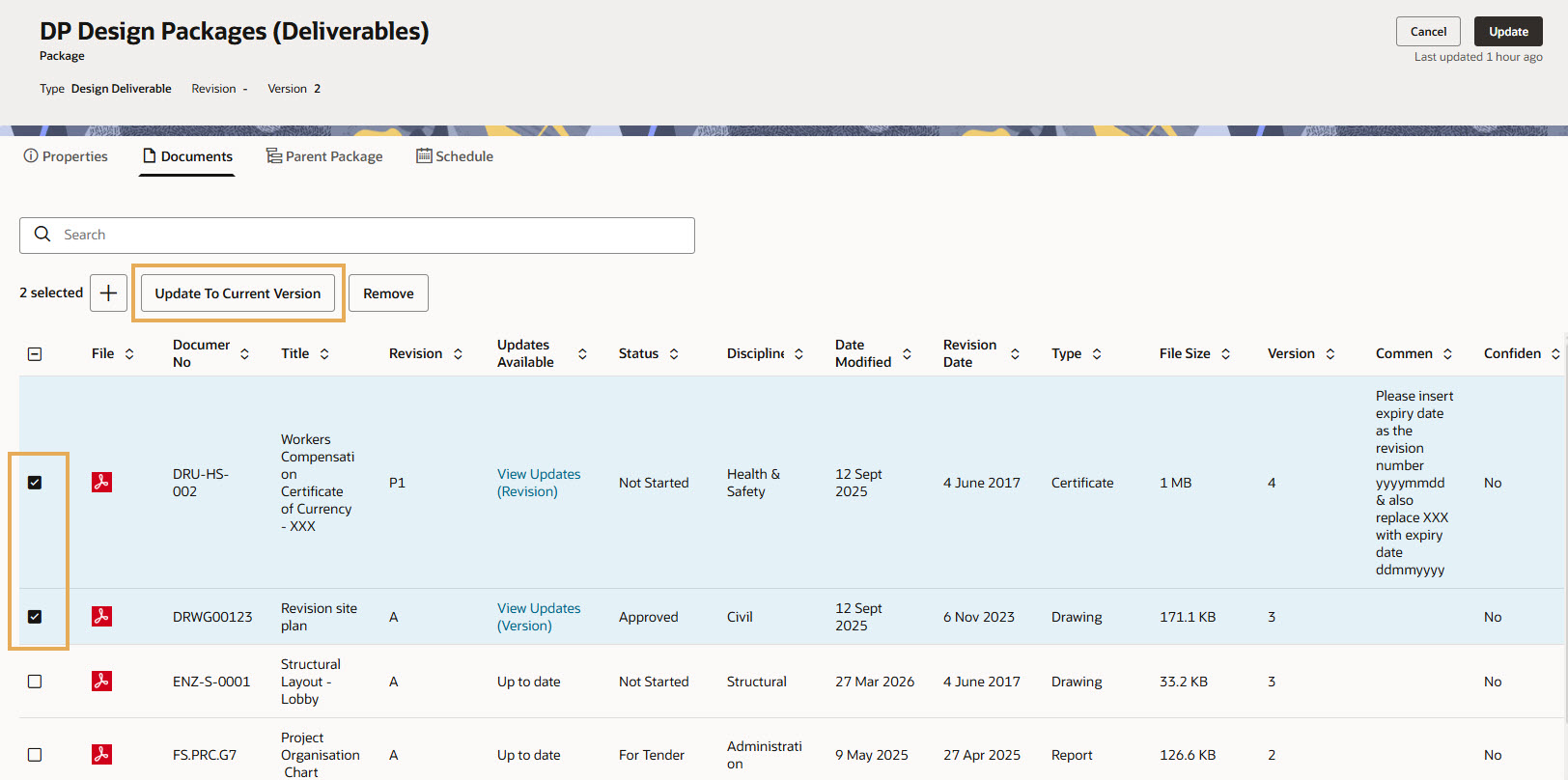This screenshot has height=780, width=1568.
Task: Sort by the Title column arrows
Action: pyautogui.click(x=324, y=354)
